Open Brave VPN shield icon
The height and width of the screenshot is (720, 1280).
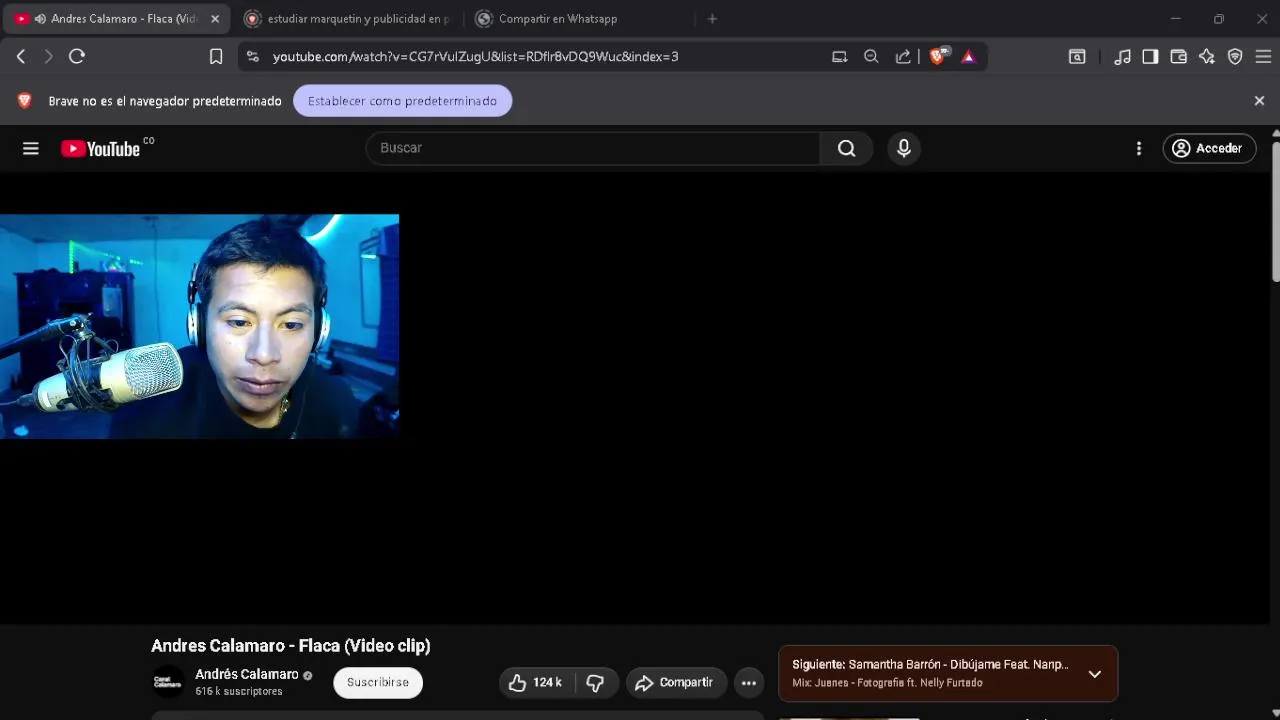(x=1235, y=57)
